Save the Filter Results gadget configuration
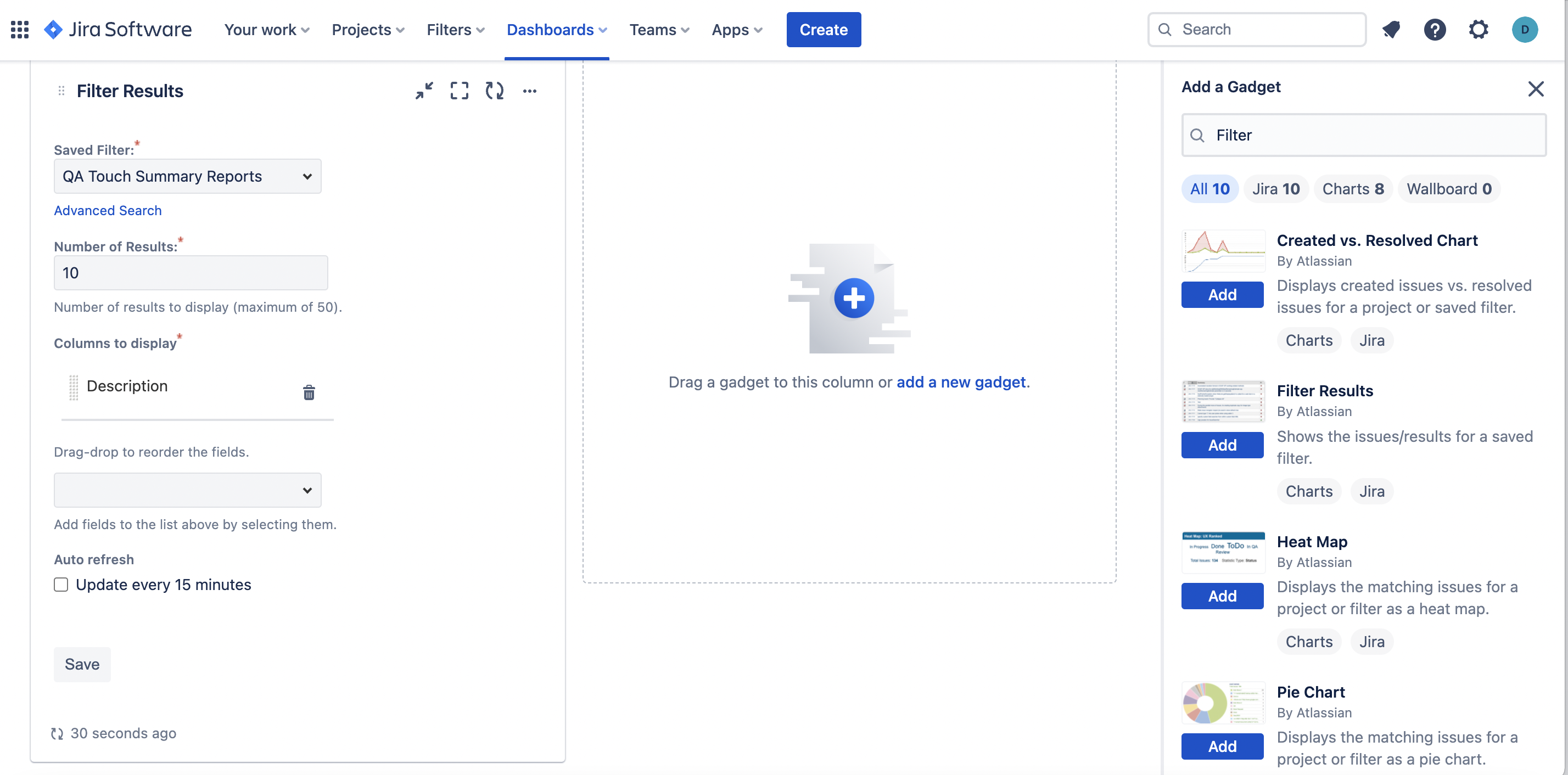 82,664
